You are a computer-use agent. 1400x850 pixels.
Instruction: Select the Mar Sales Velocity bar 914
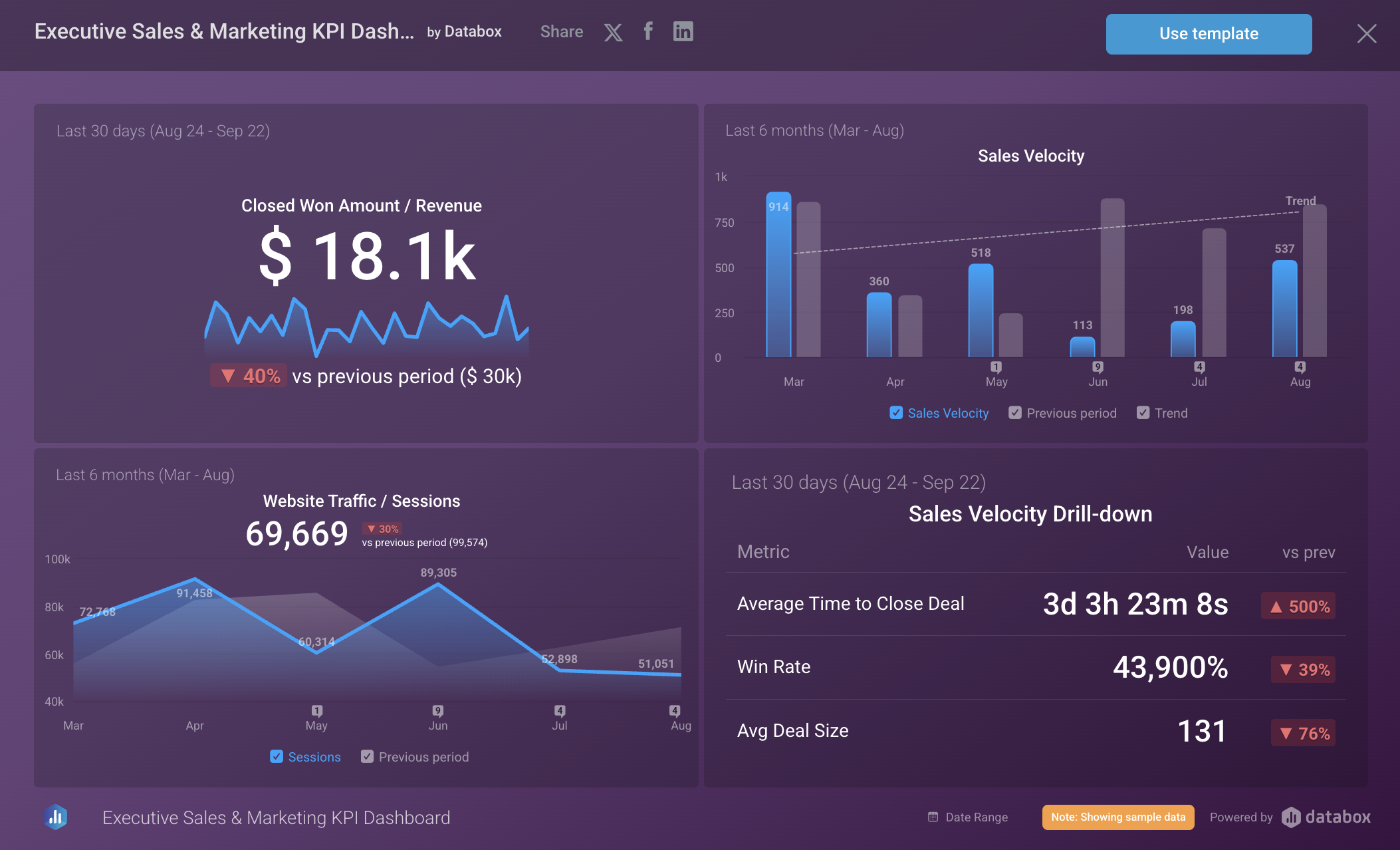tap(778, 276)
